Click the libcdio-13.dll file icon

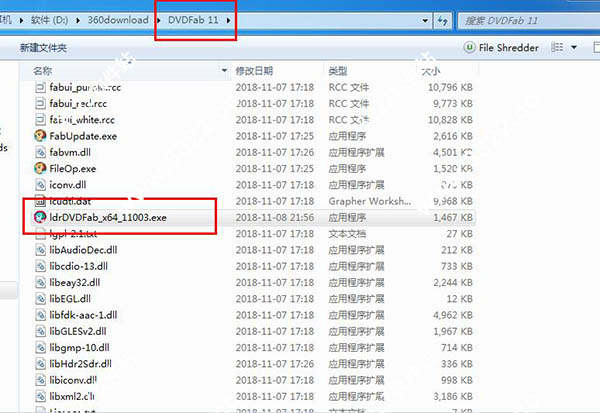point(40,266)
